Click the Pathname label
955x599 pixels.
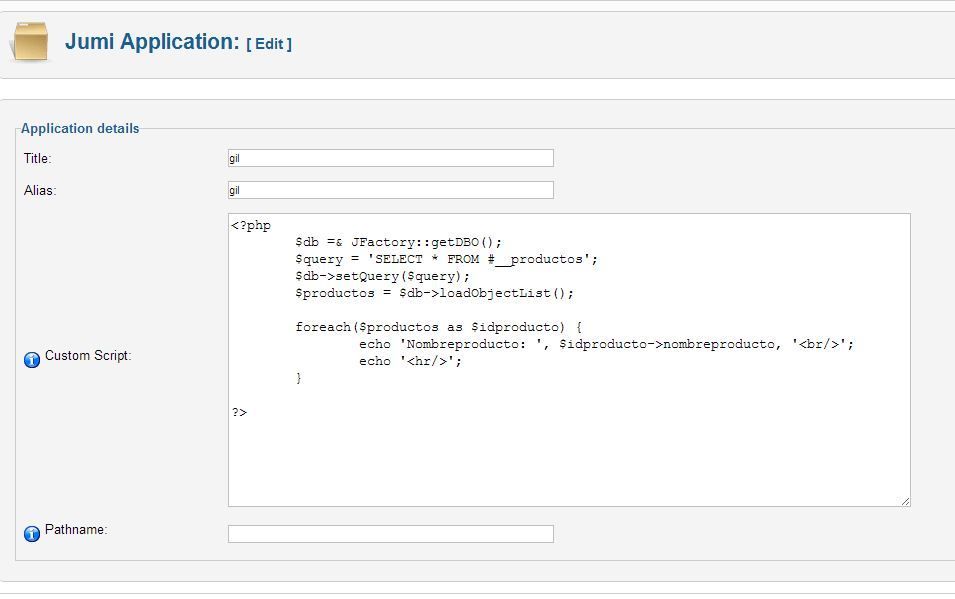coord(76,530)
